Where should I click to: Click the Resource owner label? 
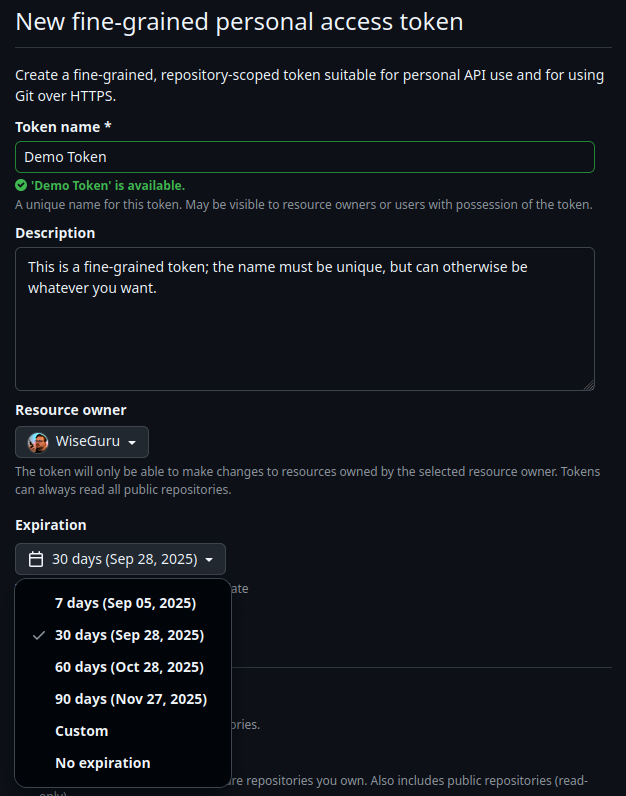[x=70, y=410]
